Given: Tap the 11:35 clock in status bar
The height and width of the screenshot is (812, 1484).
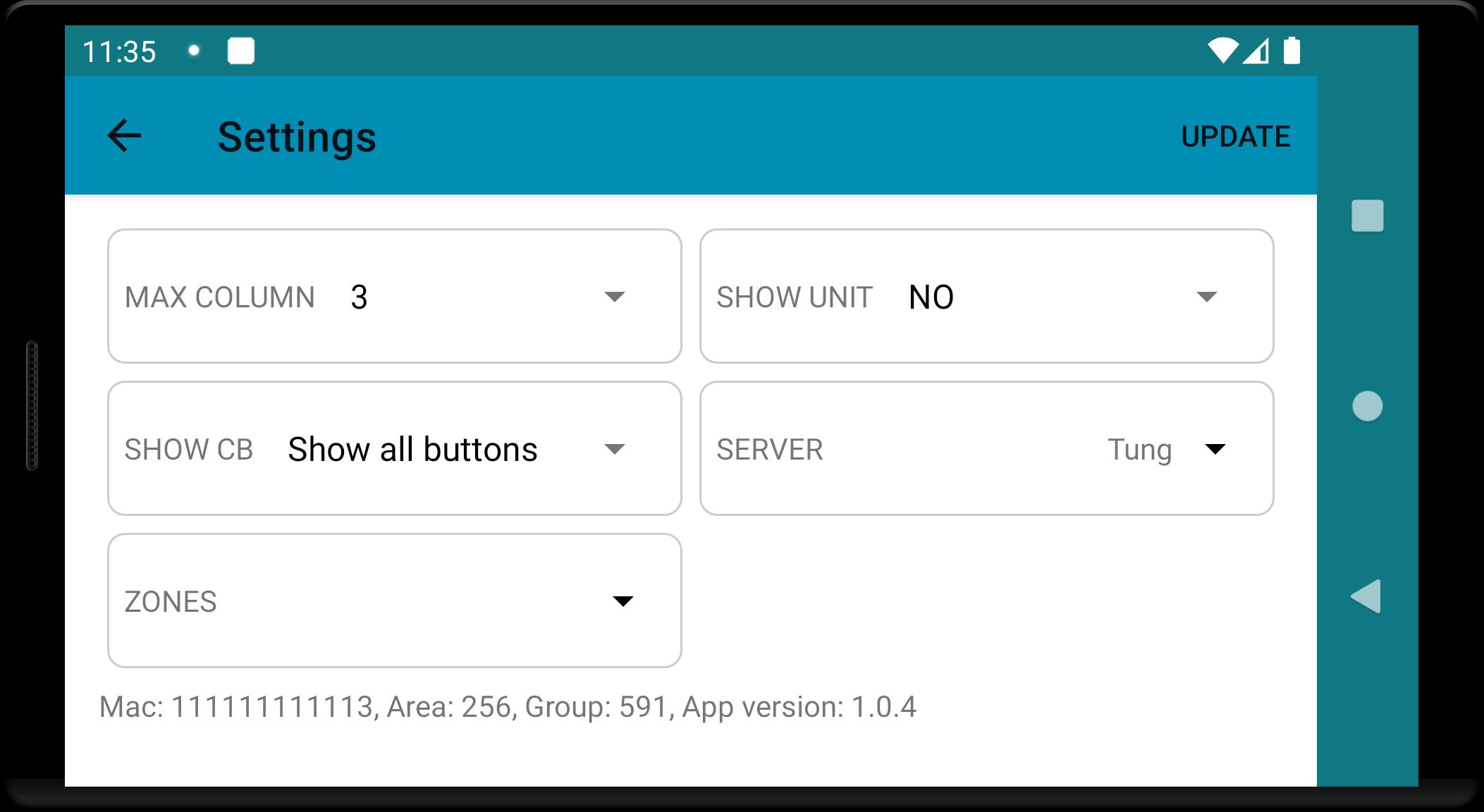Looking at the screenshot, I should pos(119,51).
